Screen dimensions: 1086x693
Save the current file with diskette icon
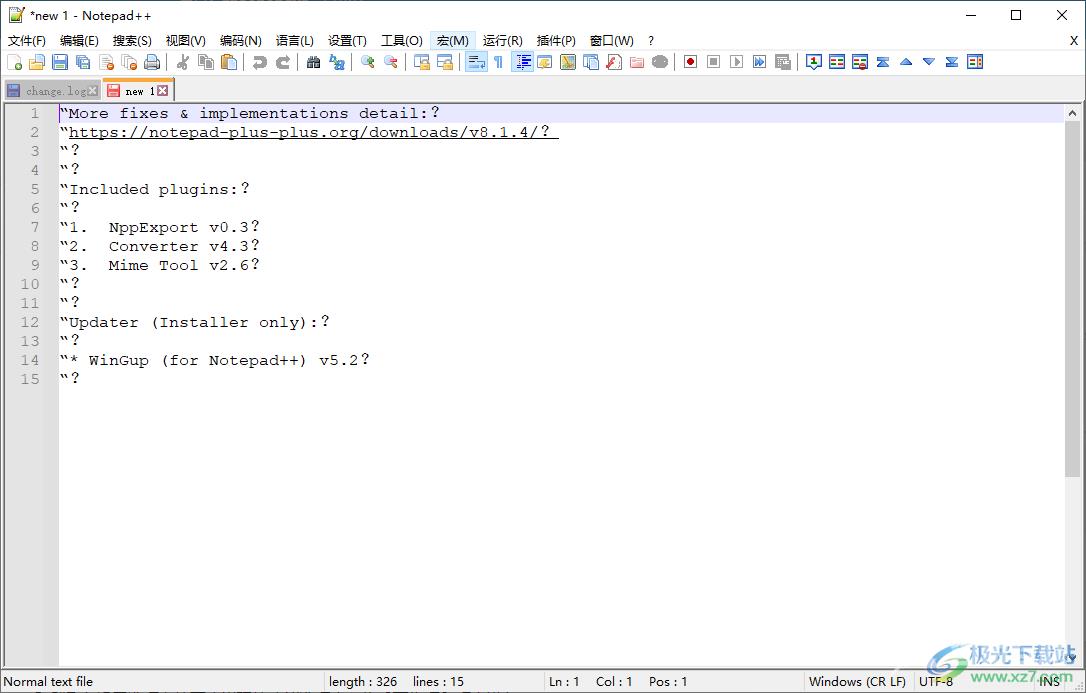(x=60, y=62)
